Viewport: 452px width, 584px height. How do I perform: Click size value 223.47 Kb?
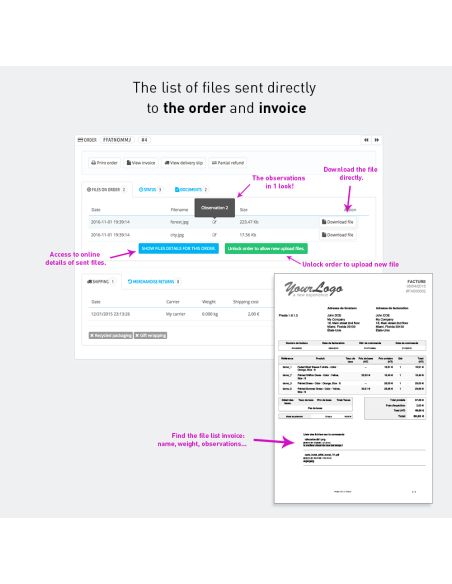[x=249, y=222]
